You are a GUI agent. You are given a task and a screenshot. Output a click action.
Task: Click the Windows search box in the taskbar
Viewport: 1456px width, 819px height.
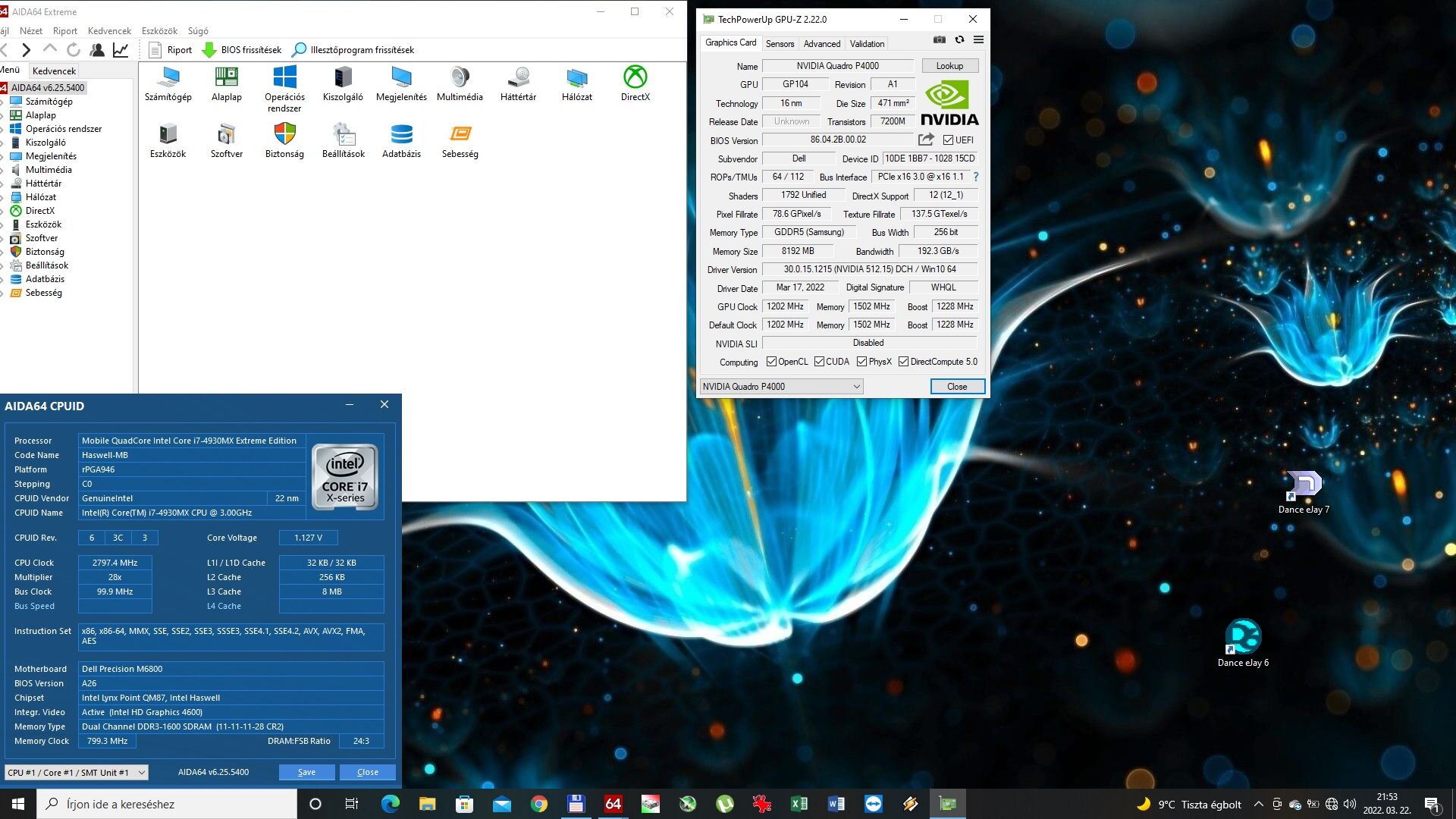point(167,804)
